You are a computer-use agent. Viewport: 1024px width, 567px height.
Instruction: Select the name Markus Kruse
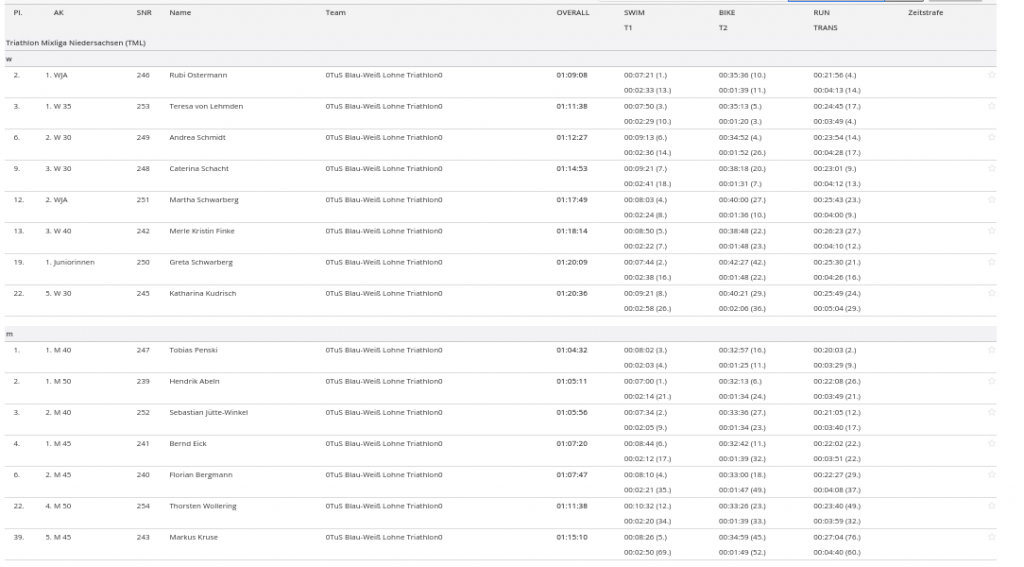click(193, 537)
